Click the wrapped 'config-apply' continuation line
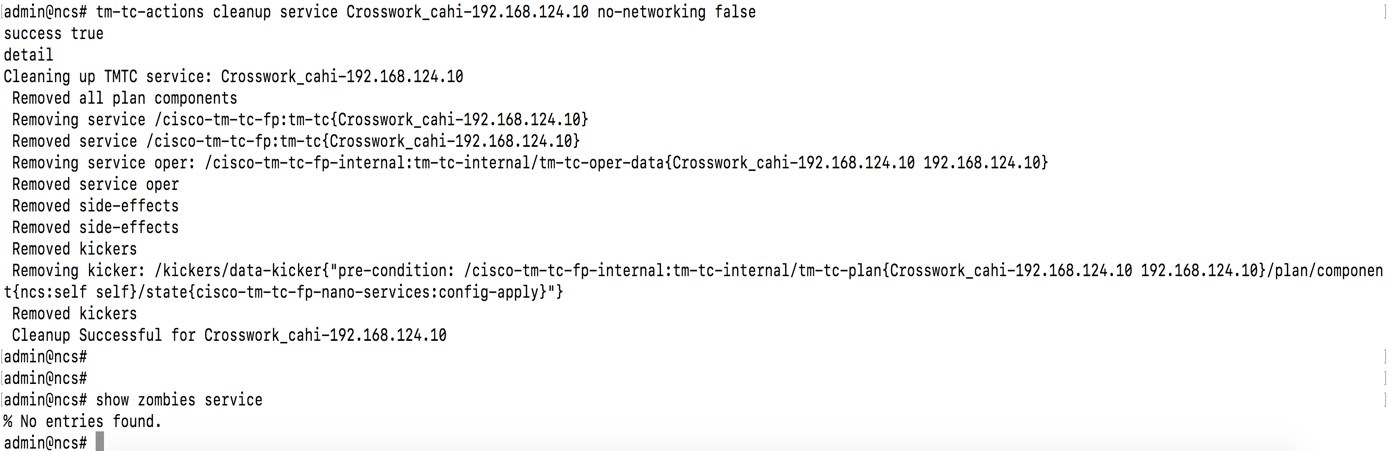 [x=284, y=292]
